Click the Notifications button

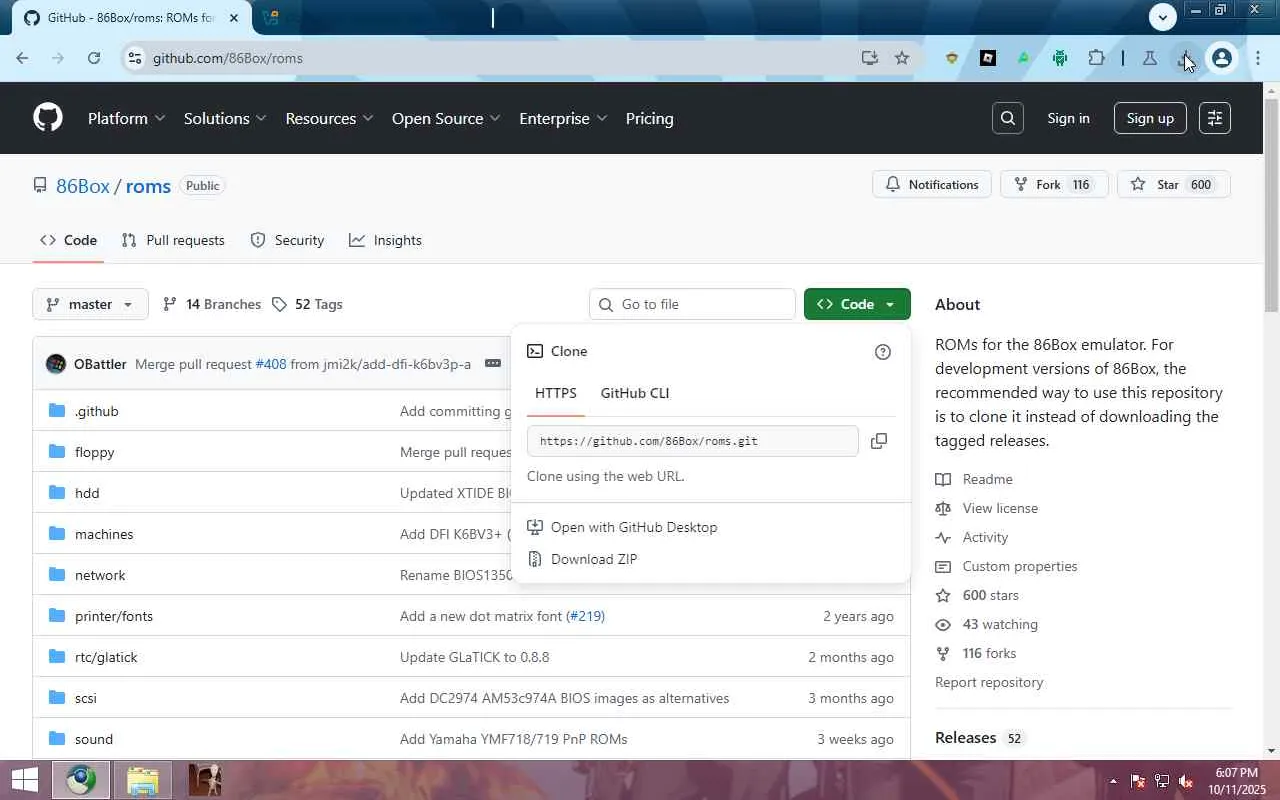click(932, 185)
